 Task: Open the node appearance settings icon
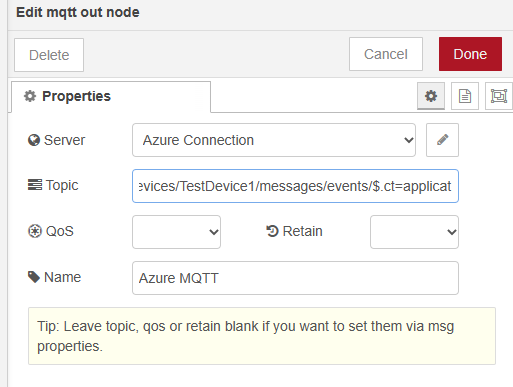pos(499,96)
